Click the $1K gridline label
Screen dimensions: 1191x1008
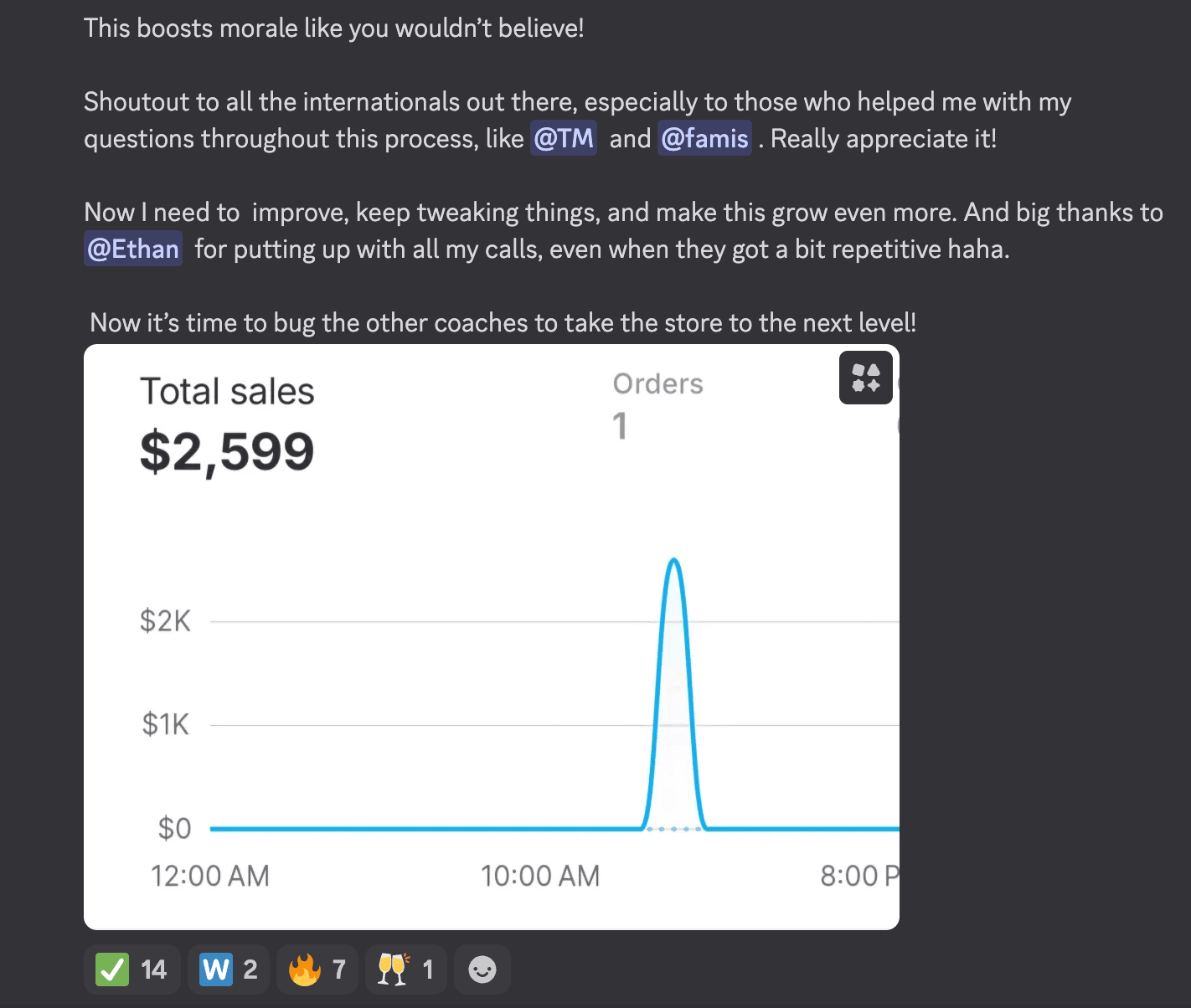165,724
